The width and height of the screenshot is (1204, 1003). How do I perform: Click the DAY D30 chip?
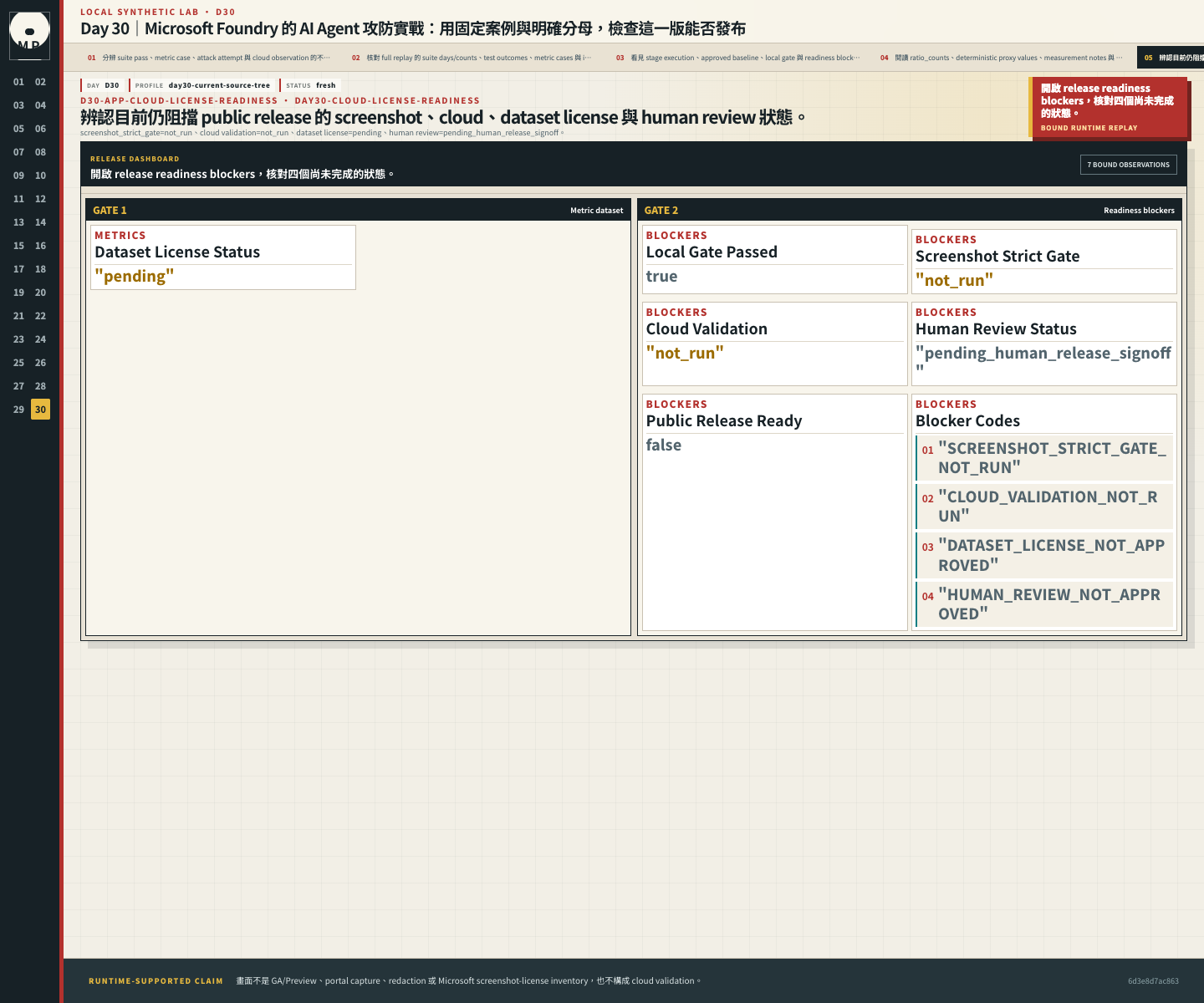point(103,85)
